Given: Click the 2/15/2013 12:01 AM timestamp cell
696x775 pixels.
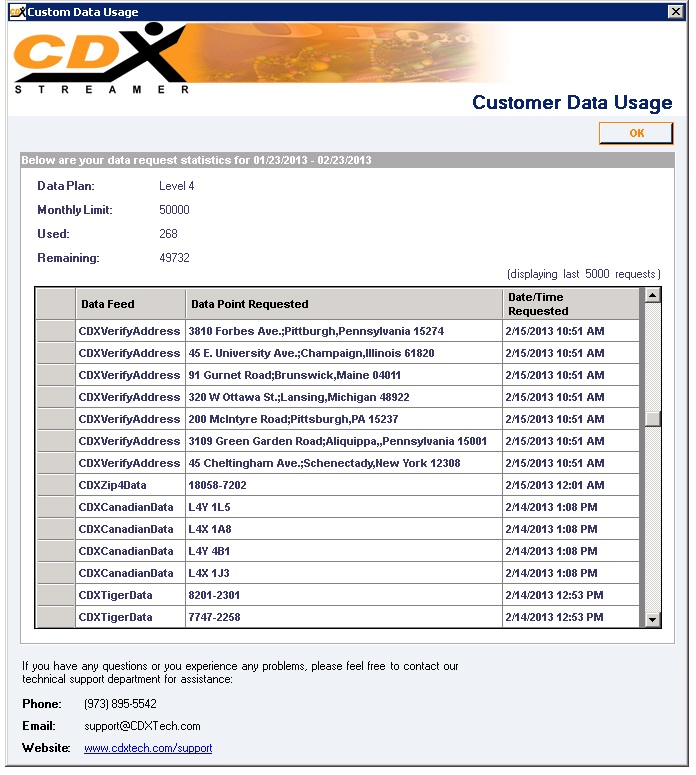Looking at the screenshot, I should pyautogui.click(x=571, y=485).
